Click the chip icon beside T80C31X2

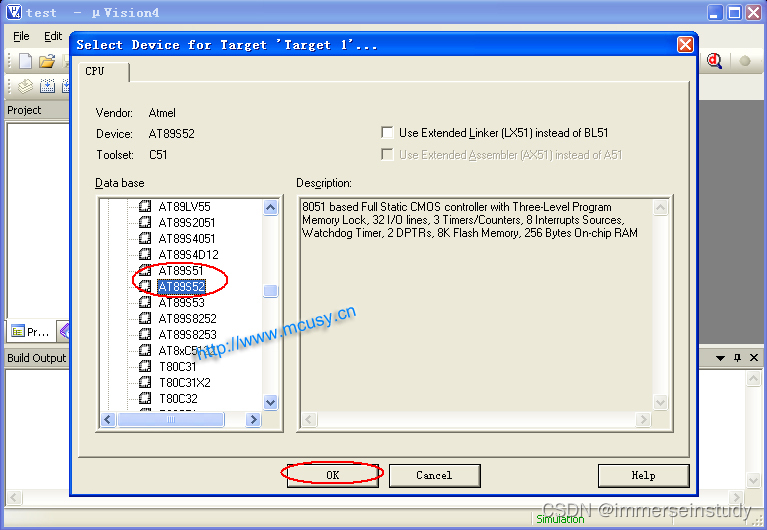click(x=145, y=382)
